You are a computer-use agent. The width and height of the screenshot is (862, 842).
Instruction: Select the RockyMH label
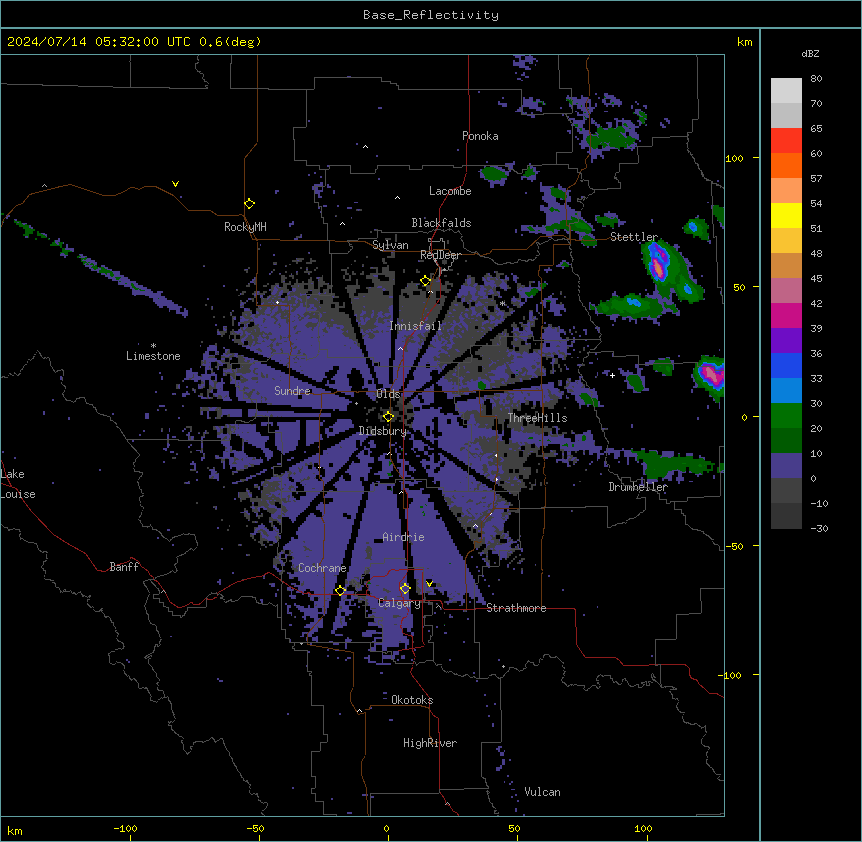[245, 227]
